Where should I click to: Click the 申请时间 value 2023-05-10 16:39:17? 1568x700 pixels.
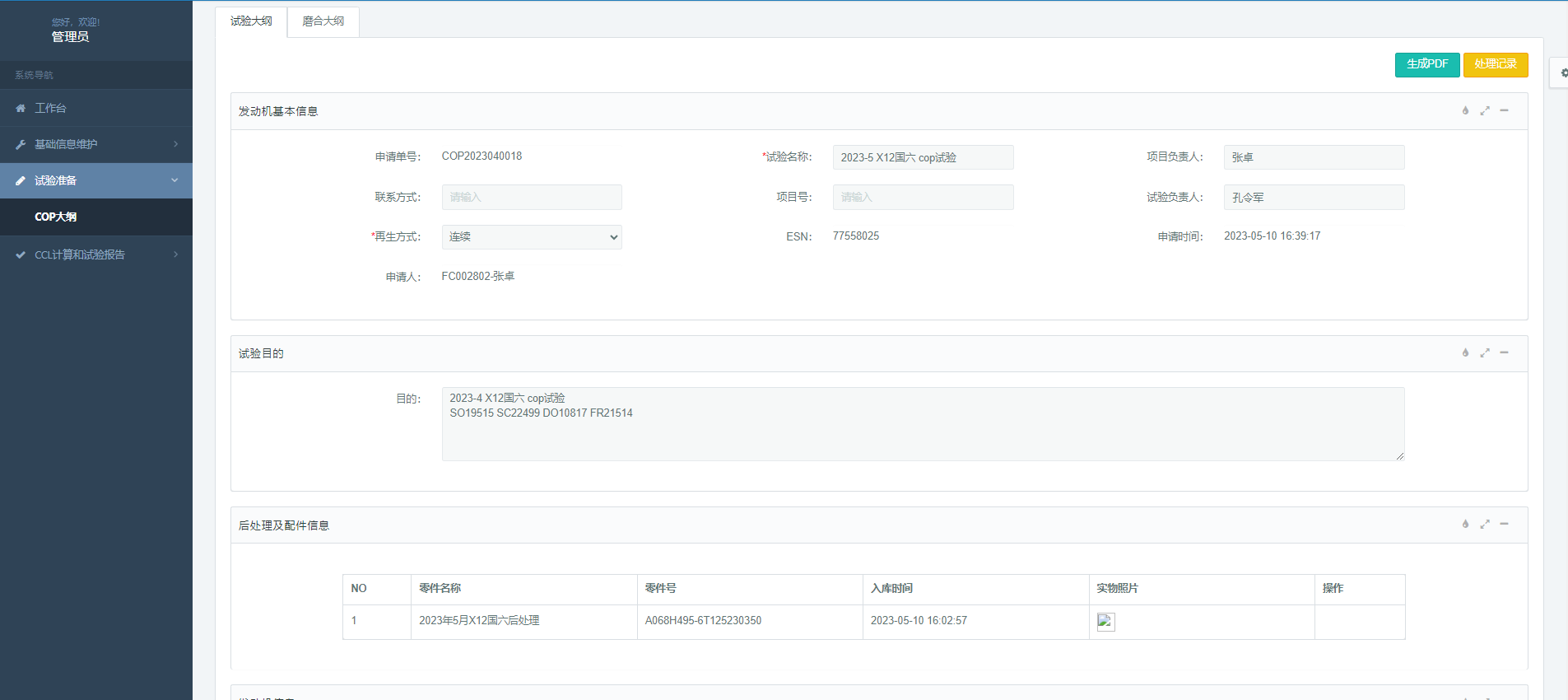coord(1272,236)
